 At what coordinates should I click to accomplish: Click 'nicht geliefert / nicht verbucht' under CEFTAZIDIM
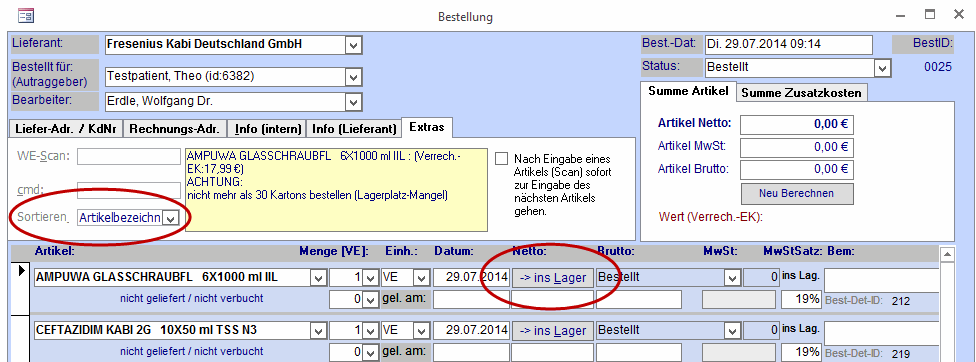(x=192, y=351)
